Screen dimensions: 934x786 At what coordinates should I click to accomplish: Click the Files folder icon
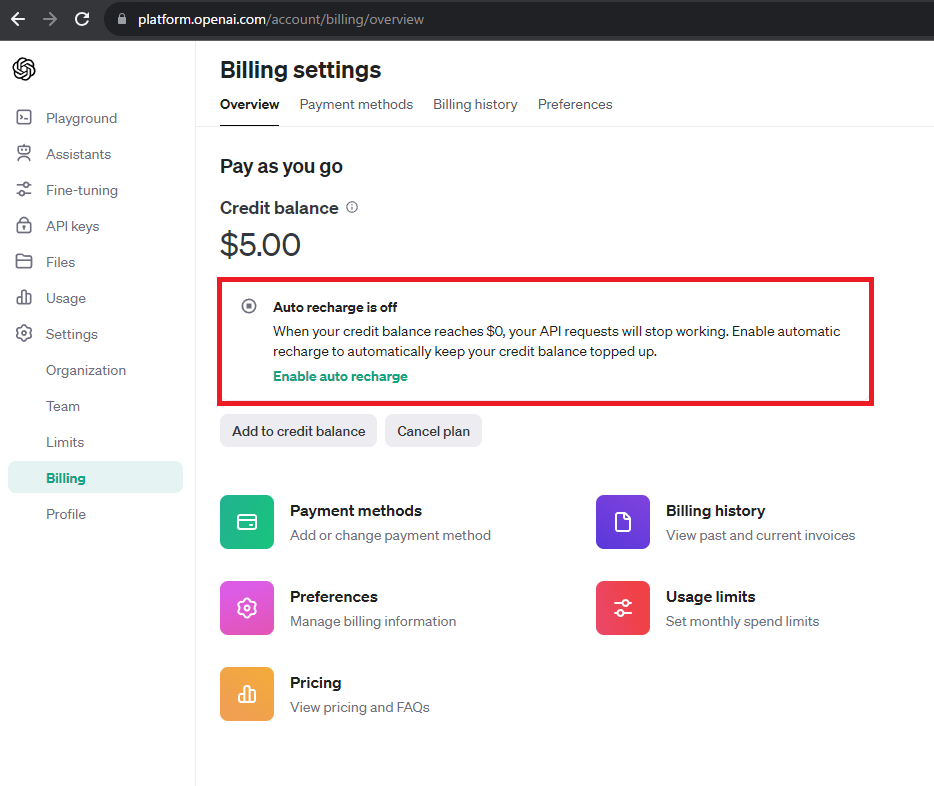tap(24, 261)
